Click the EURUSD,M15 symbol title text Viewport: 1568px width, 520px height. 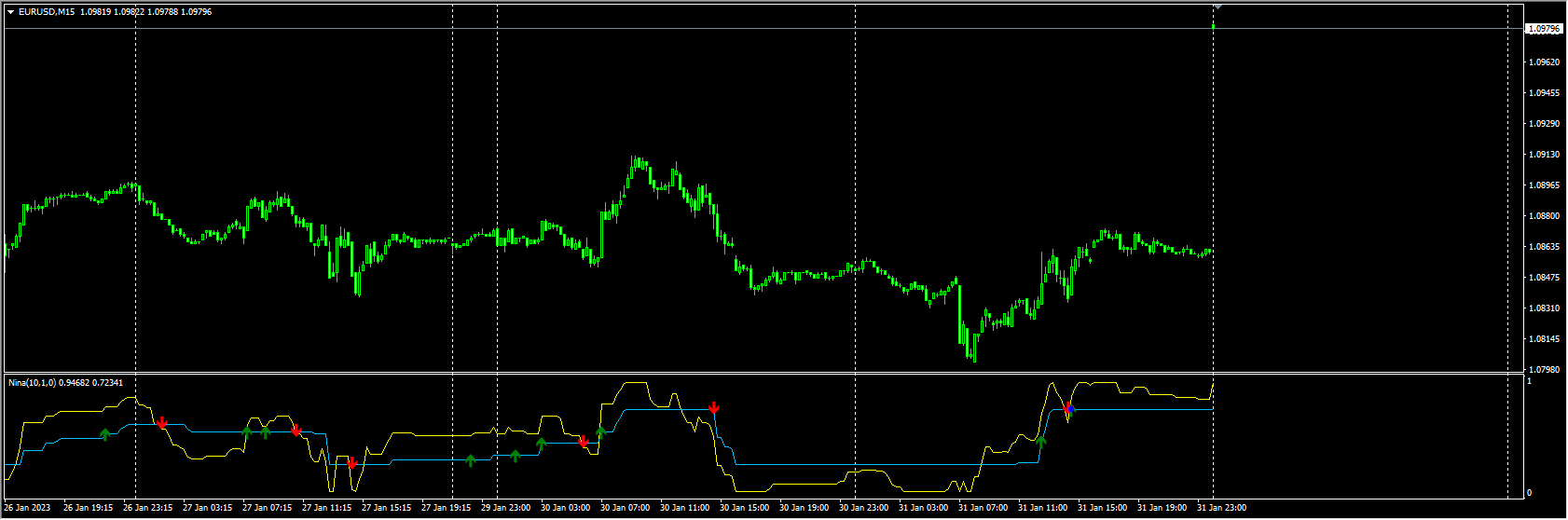click(47, 12)
